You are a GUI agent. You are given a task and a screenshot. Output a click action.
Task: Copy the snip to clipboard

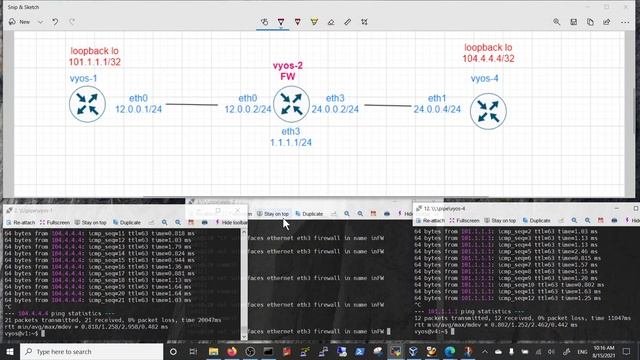590,22
